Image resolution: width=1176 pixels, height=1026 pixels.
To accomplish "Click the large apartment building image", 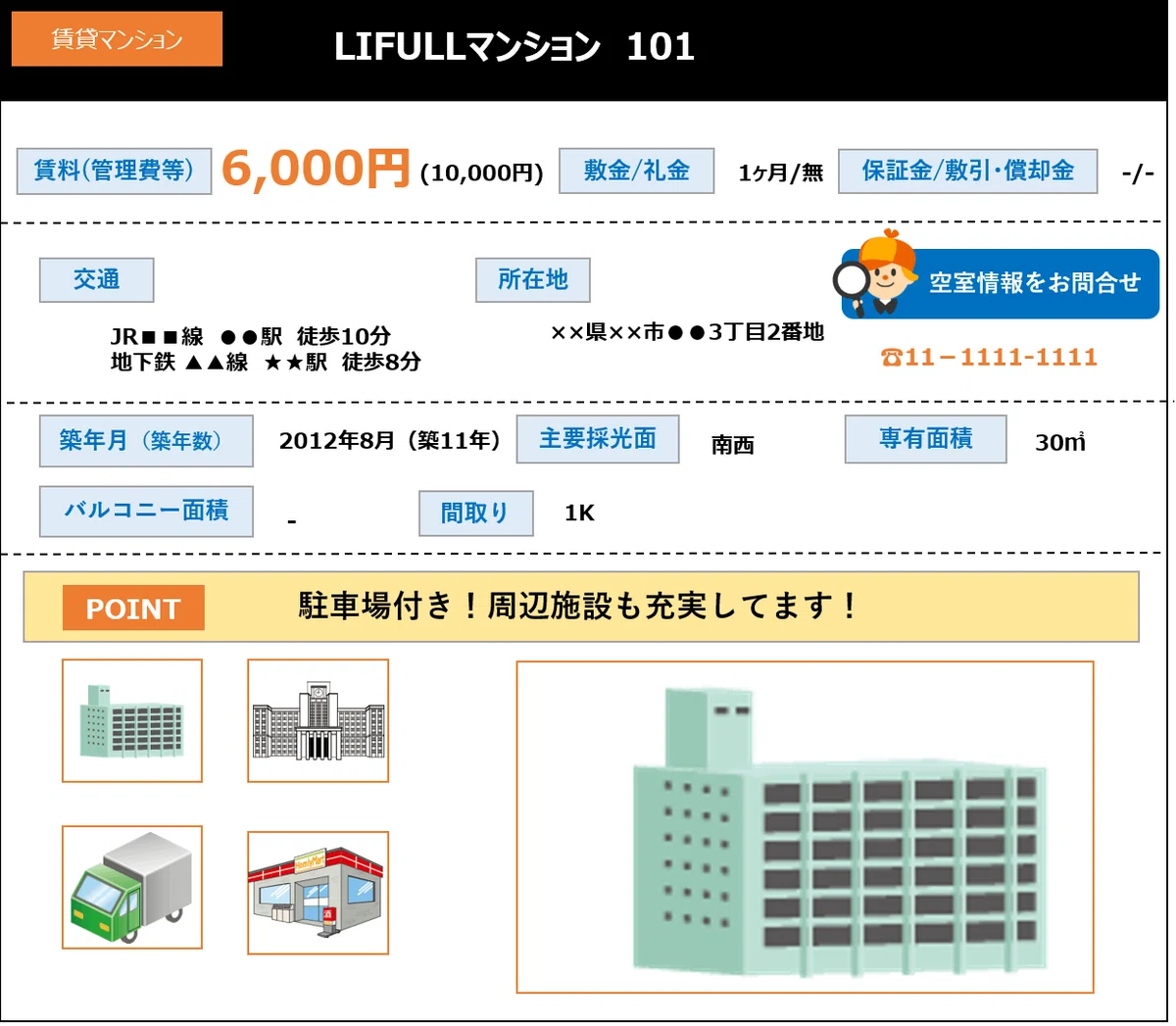I will click(805, 827).
